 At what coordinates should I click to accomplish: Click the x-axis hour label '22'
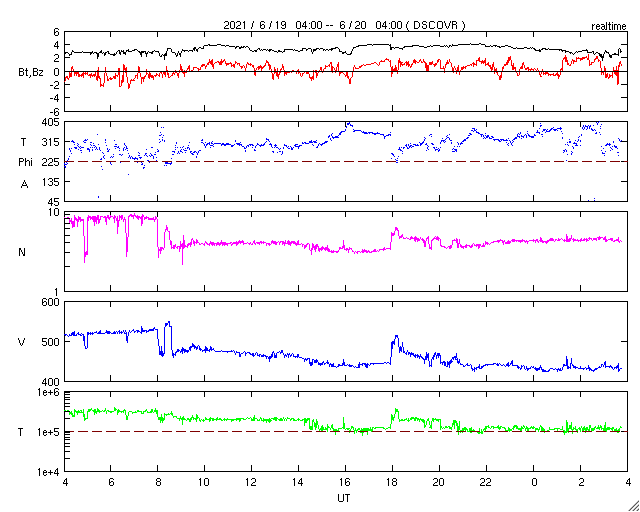coord(486,483)
